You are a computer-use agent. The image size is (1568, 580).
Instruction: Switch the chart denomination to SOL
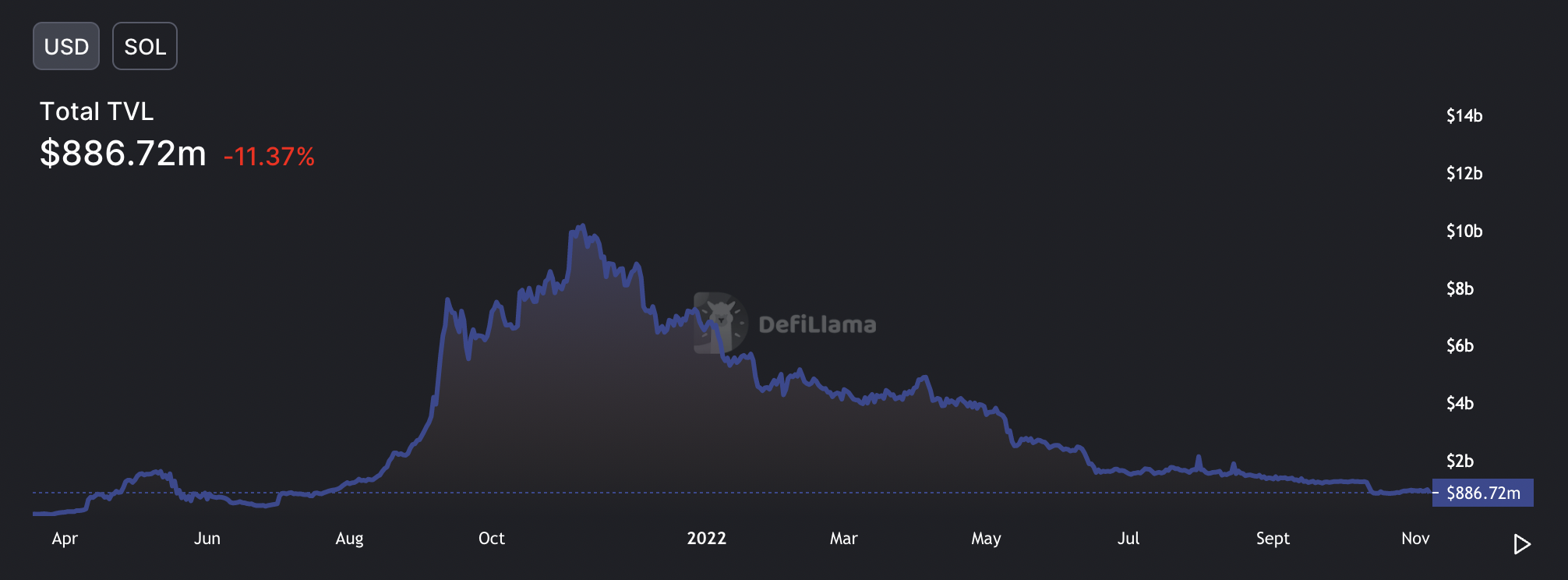click(x=145, y=47)
